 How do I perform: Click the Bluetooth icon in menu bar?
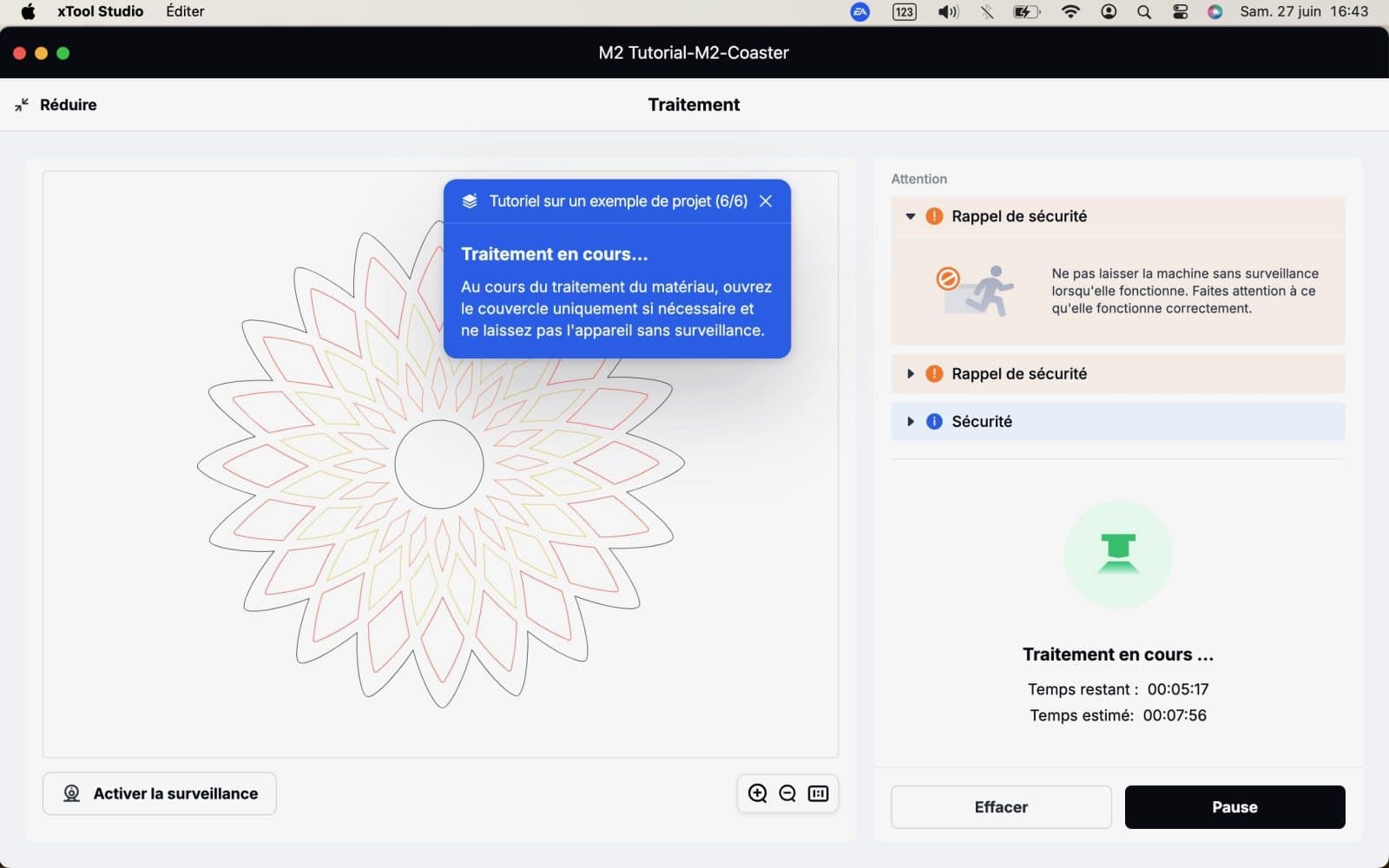(987, 11)
